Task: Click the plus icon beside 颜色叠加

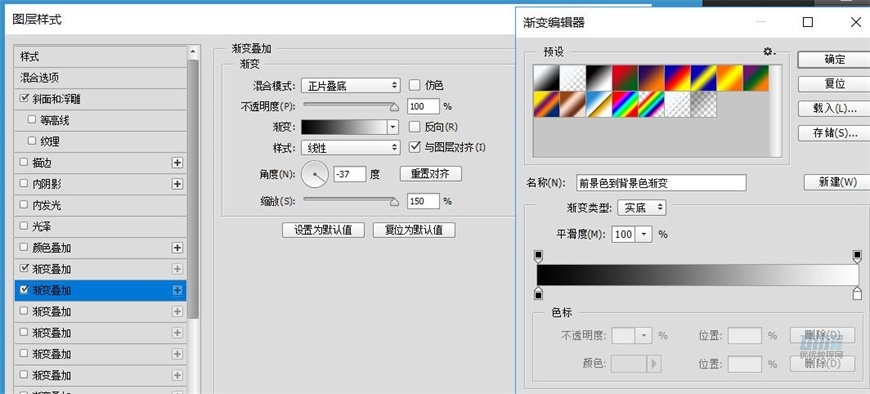Action: point(177,247)
